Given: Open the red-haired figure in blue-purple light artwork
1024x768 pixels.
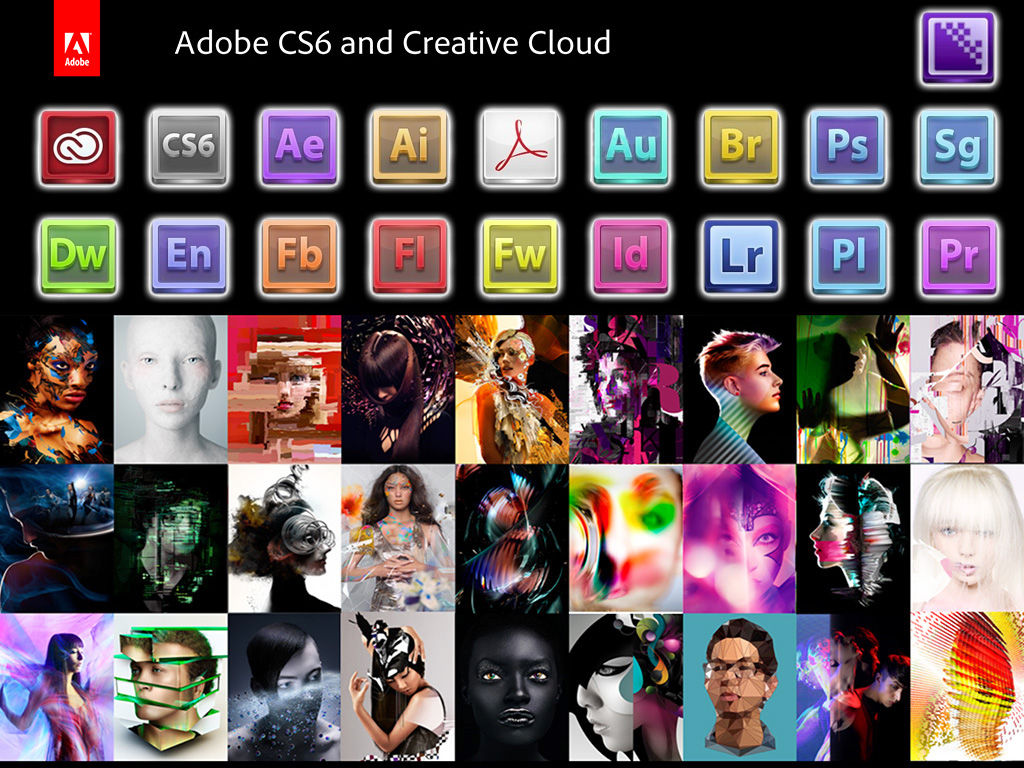Looking at the screenshot, I should (x=853, y=687).
